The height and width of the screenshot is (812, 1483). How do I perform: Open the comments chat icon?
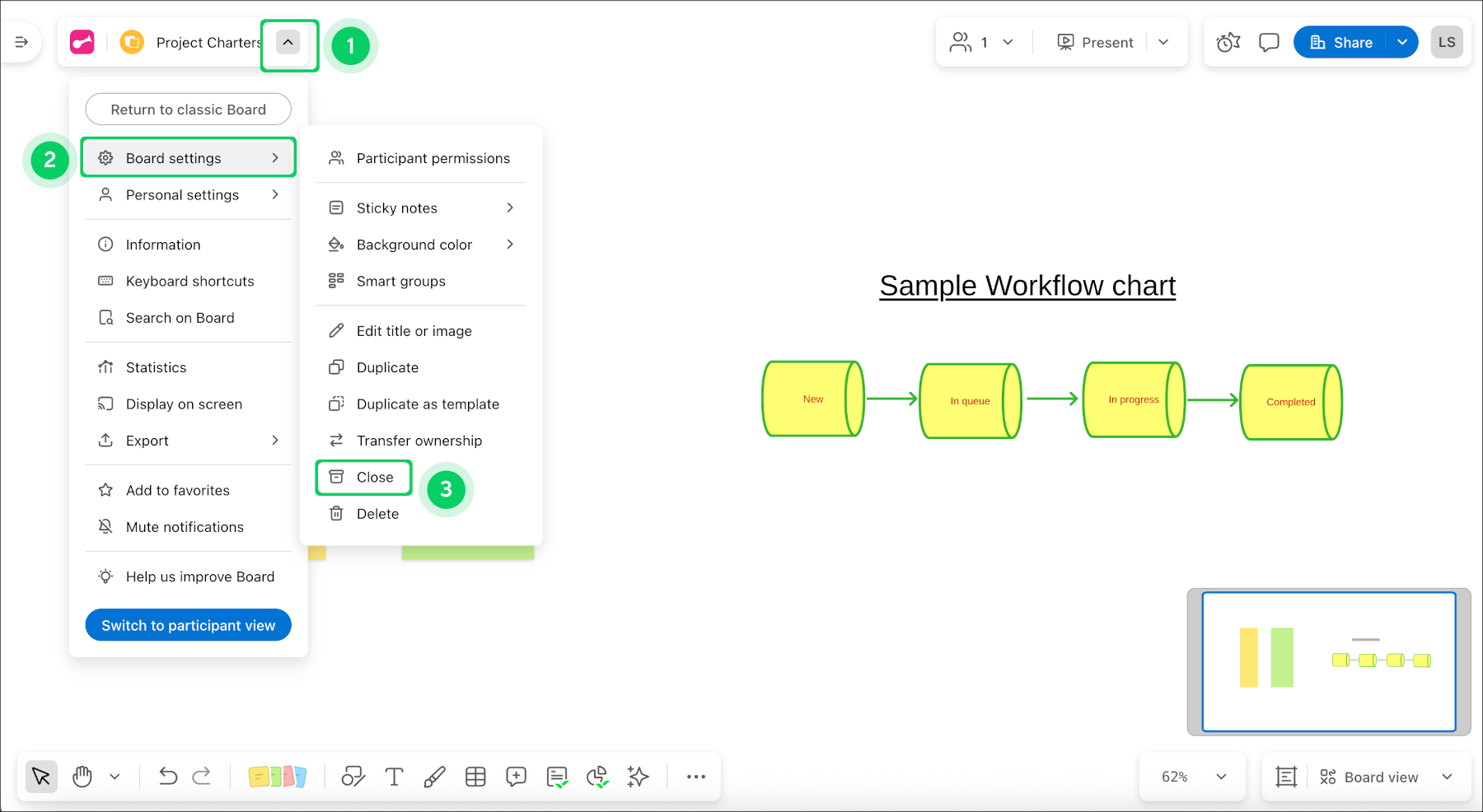tap(1269, 43)
